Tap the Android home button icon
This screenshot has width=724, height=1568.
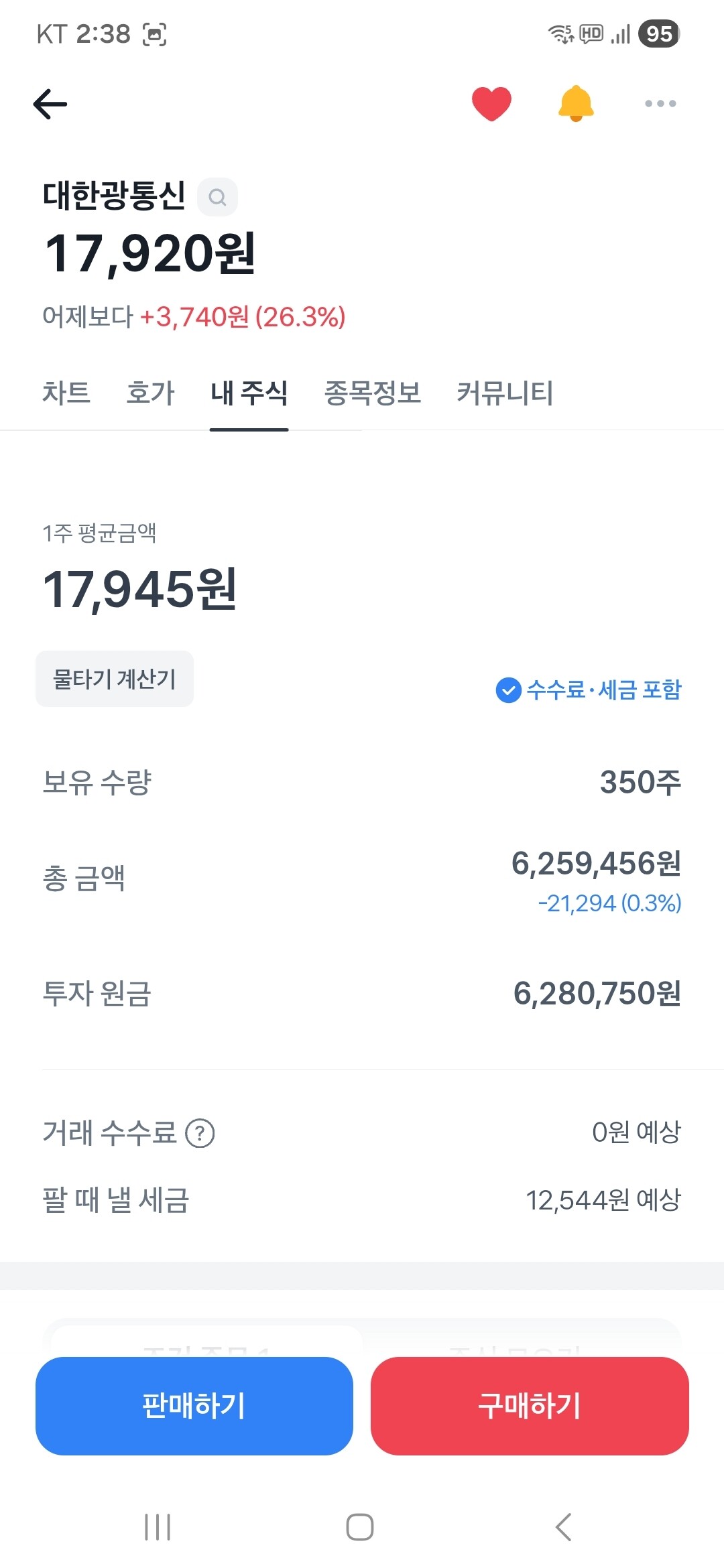pos(360,1527)
